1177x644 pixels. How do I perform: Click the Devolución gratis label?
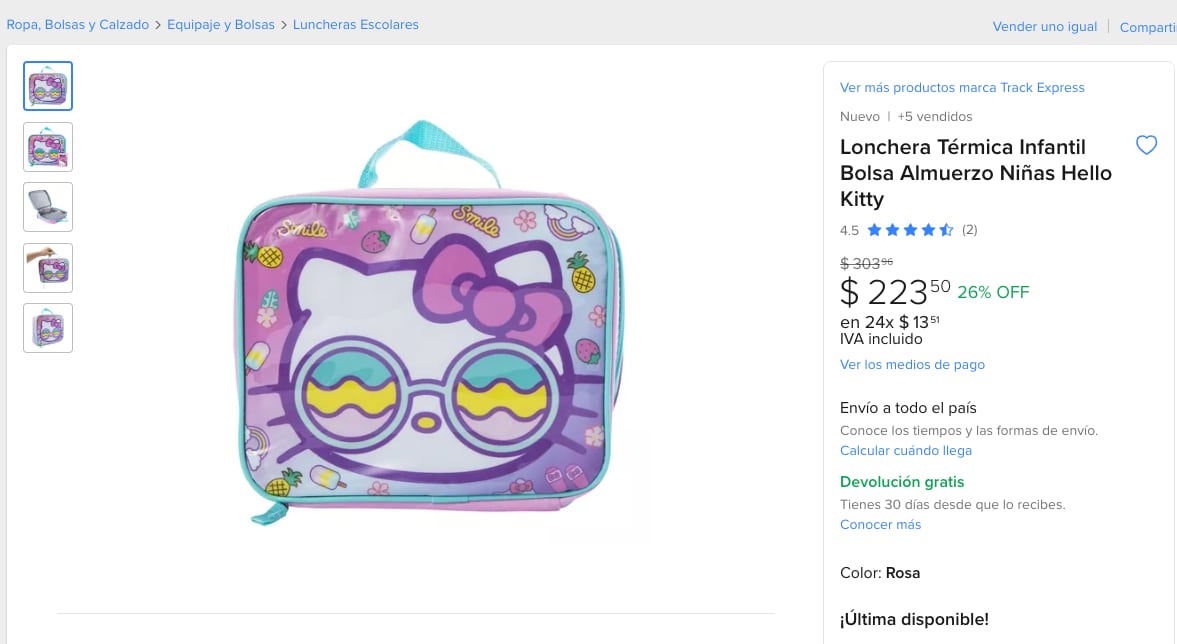click(902, 482)
